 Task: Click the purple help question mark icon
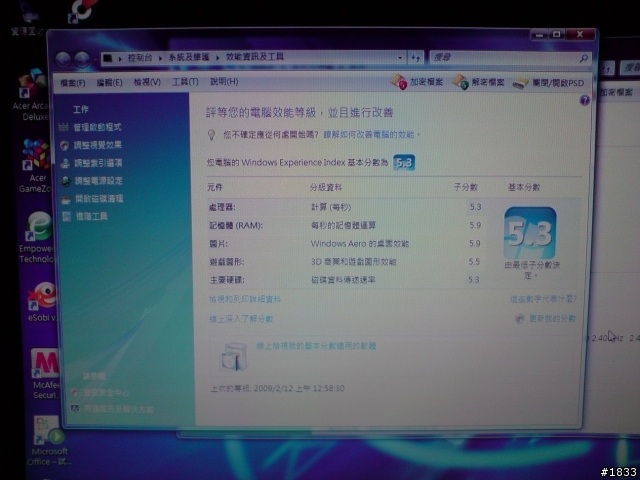(584, 100)
